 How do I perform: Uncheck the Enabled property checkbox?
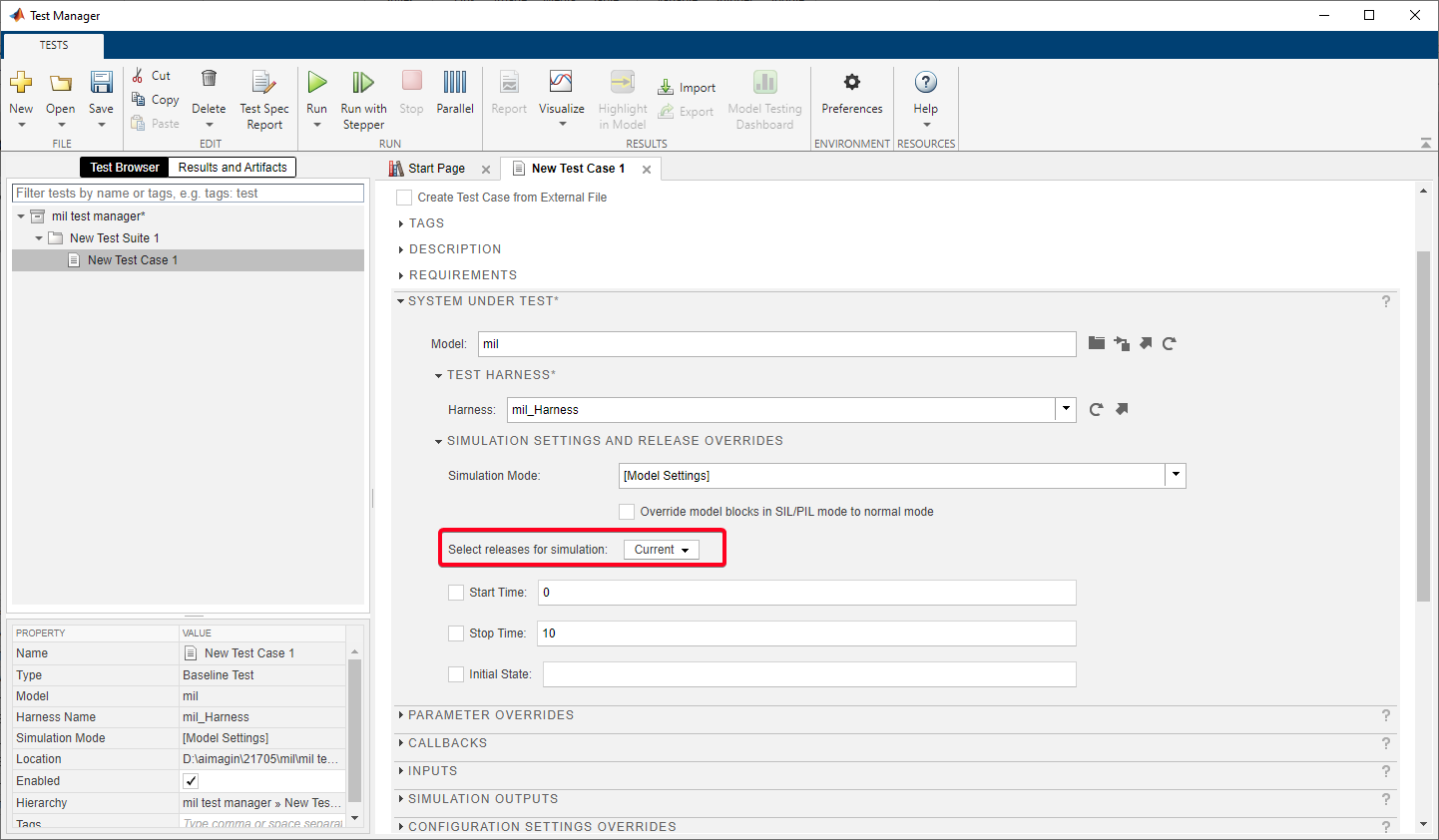click(191, 781)
